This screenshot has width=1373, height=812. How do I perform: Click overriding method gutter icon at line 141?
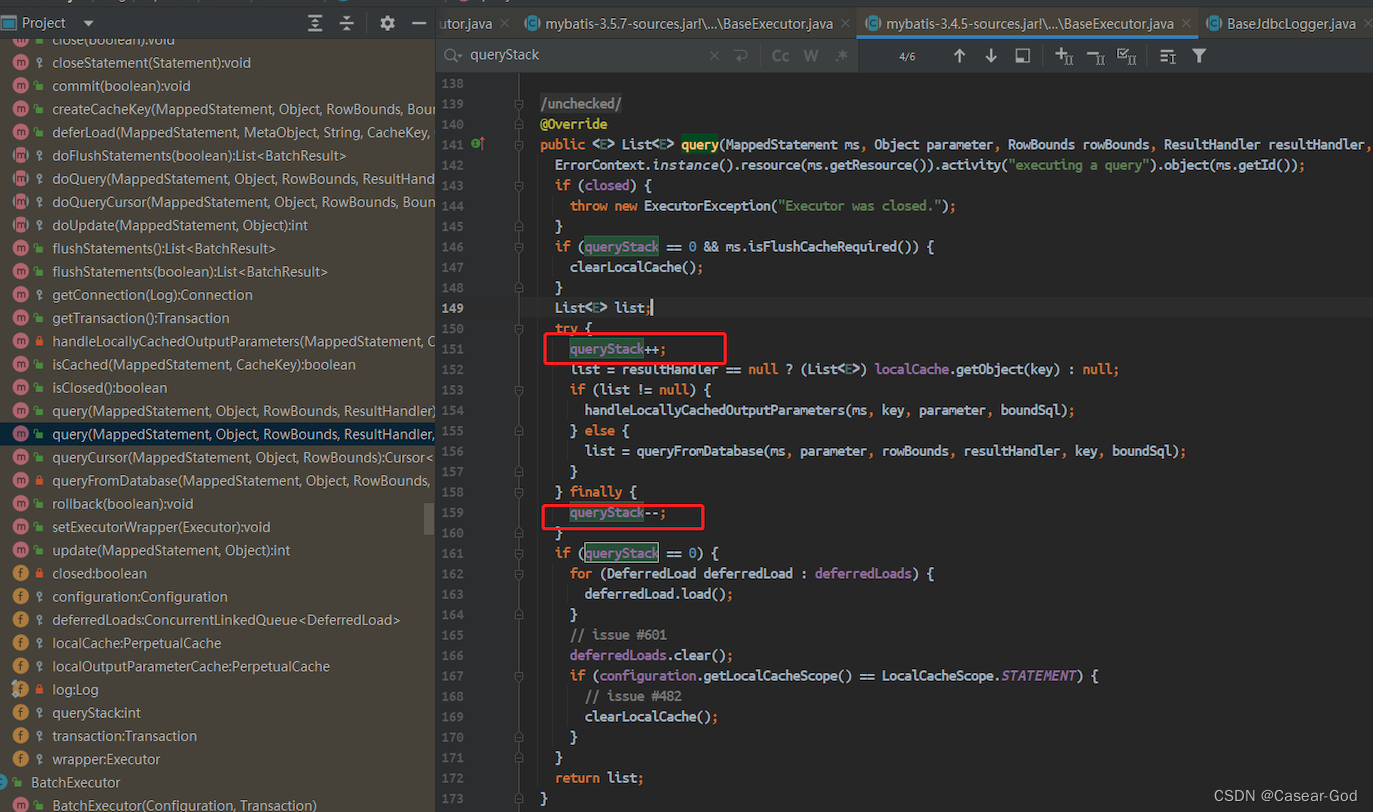(x=476, y=145)
